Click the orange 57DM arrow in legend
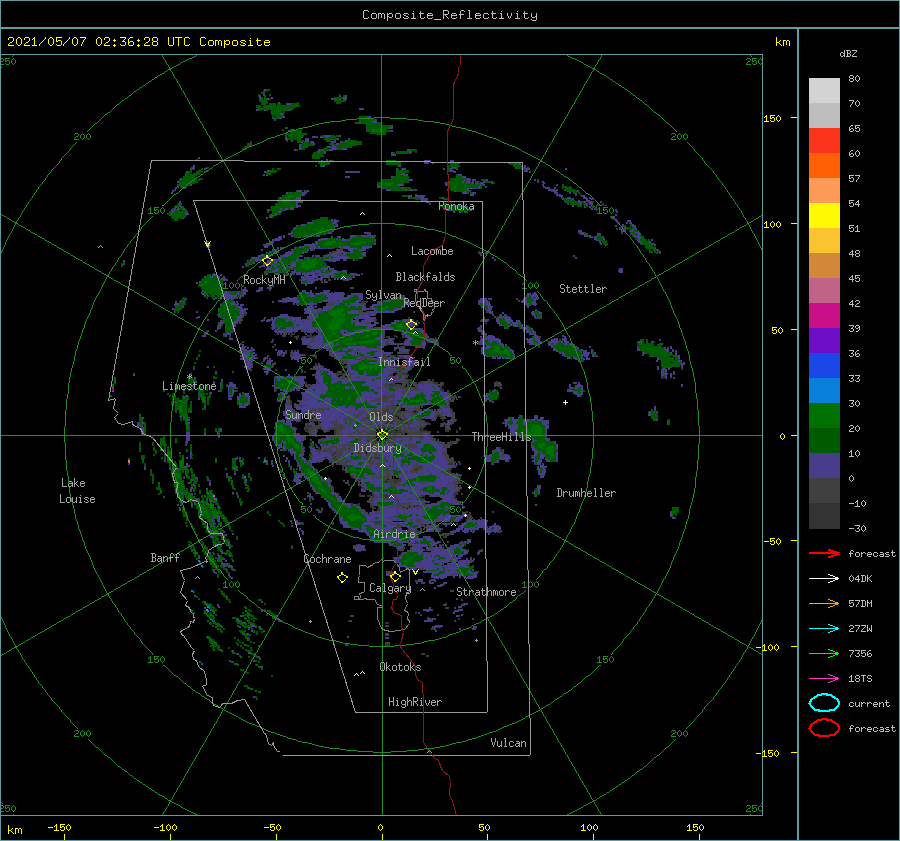 click(x=824, y=603)
